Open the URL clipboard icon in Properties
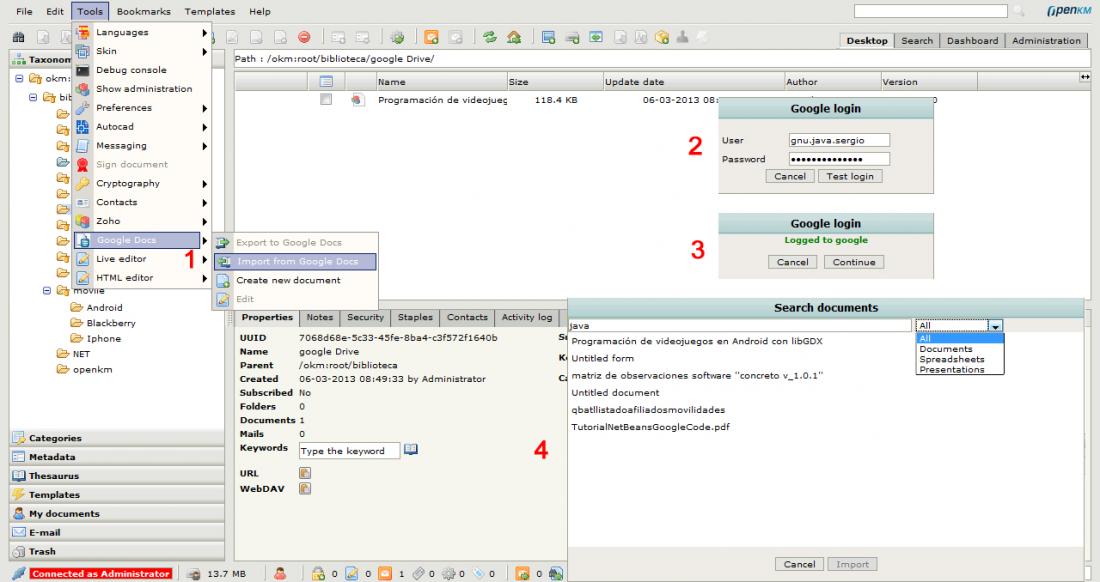Image resolution: width=1100 pixels, height=582 pixels. pos(304,473)
